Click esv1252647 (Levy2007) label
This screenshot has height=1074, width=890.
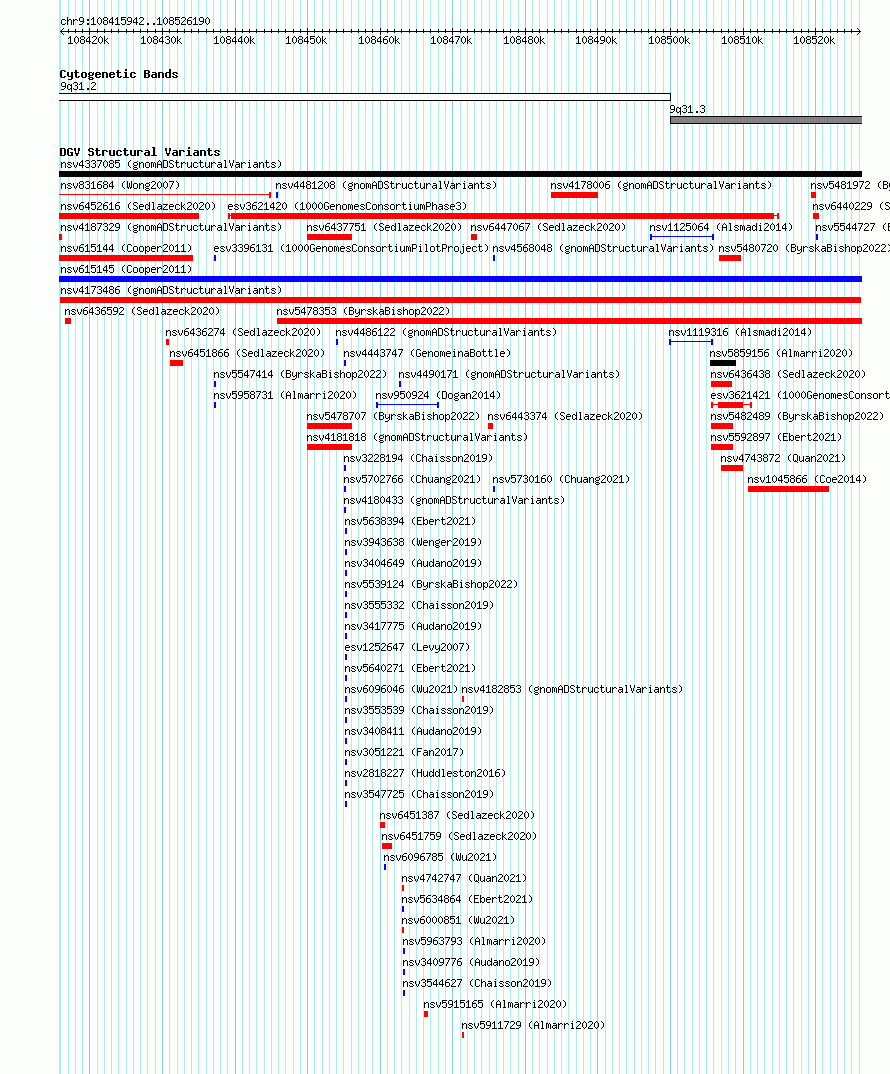point(407,648)
